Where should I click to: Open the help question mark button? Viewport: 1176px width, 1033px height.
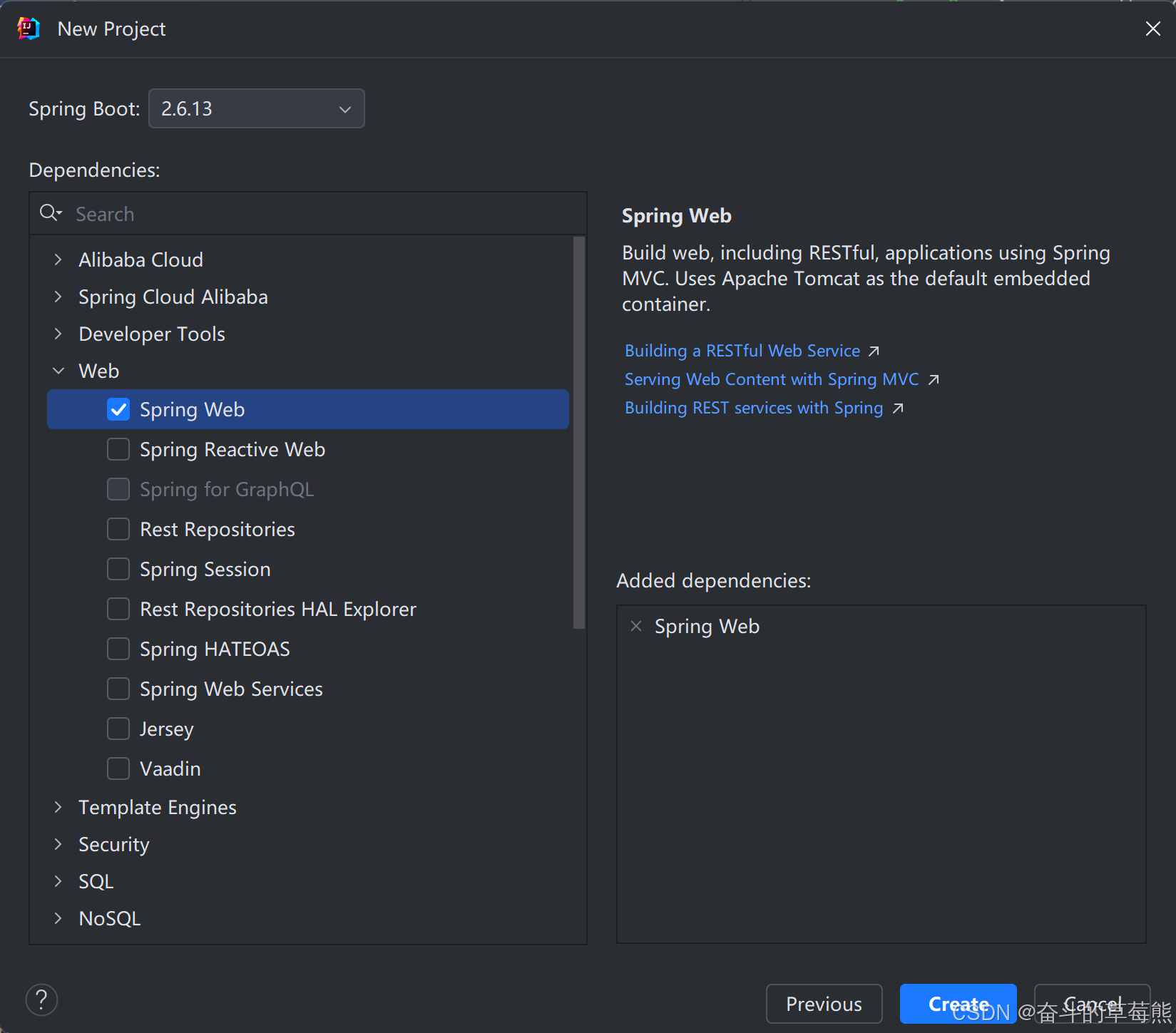(x=41, y=999)
